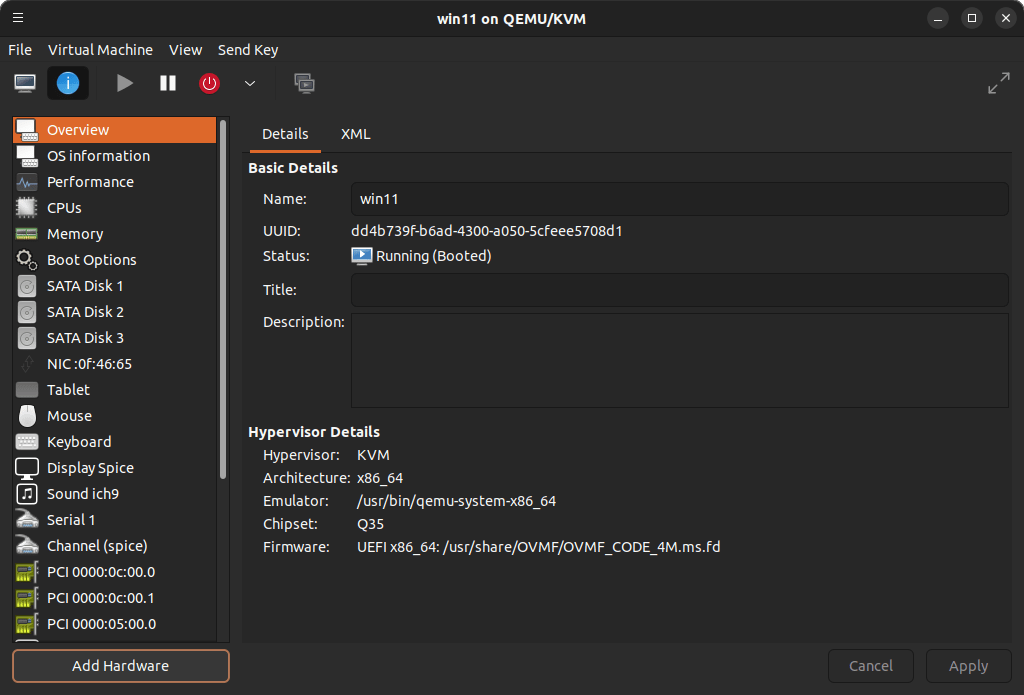The width and height of the screenshot is (1024, 695).
Task: Click the Name field containing win11
Action: click(x=679, y=199)
